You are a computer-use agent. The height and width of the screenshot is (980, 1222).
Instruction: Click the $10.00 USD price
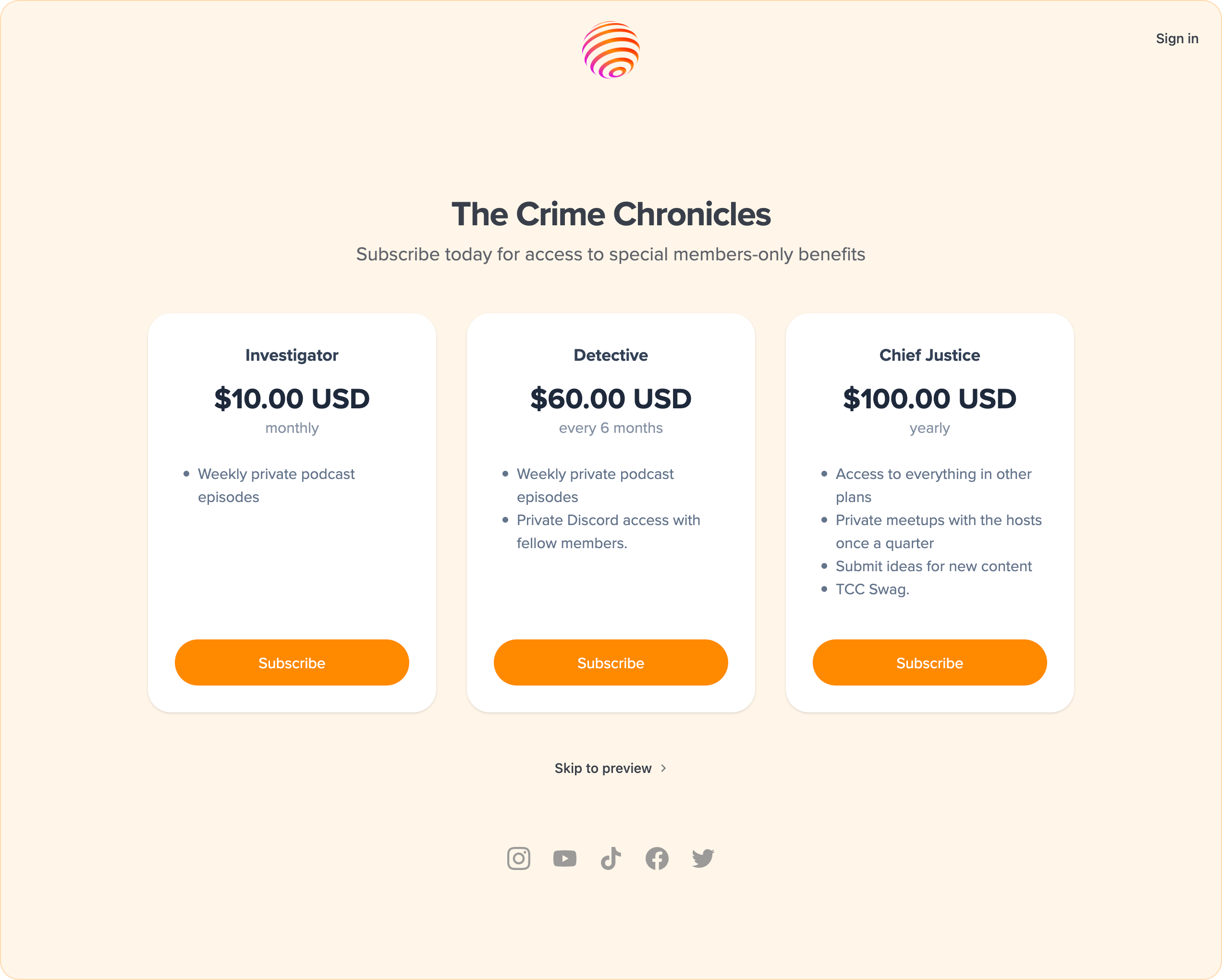point(292,398)
